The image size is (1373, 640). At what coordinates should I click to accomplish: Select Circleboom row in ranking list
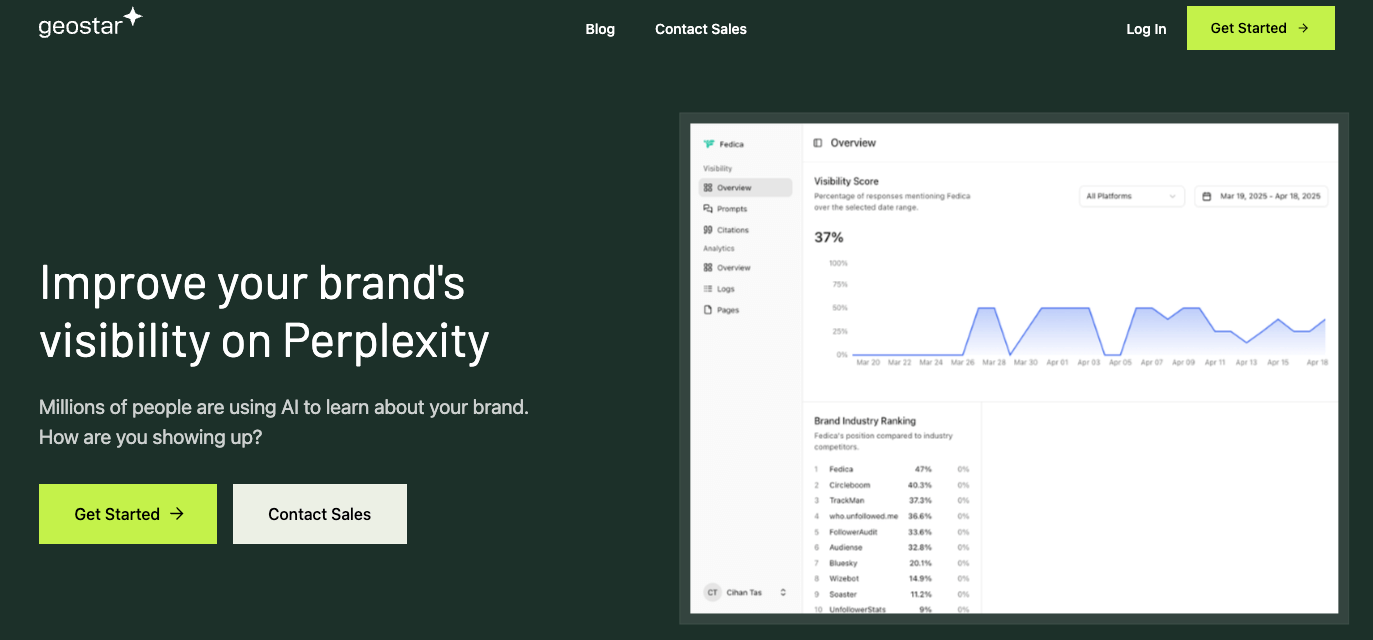click(891, 485)
